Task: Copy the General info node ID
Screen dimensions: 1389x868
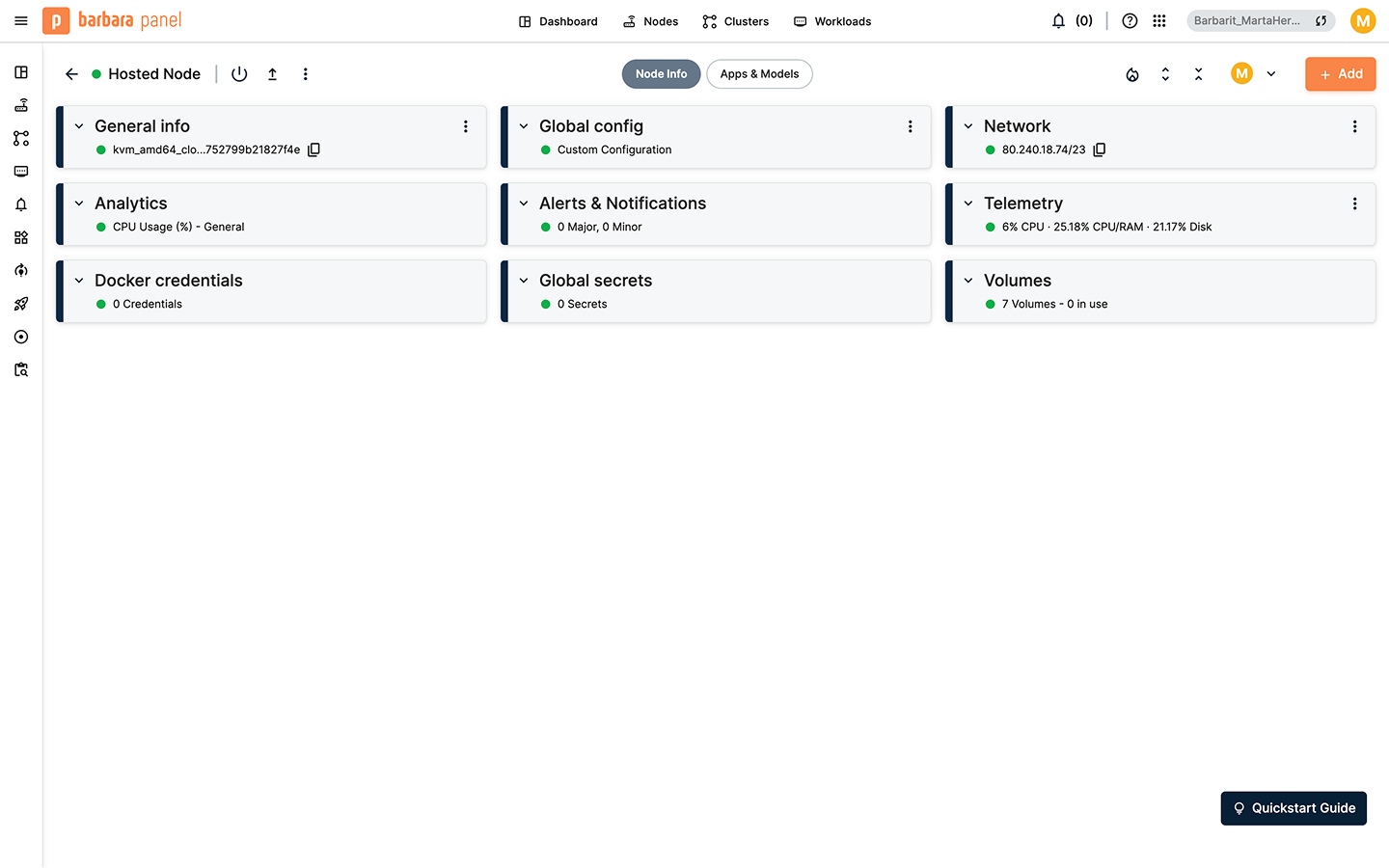Action: 313,149
